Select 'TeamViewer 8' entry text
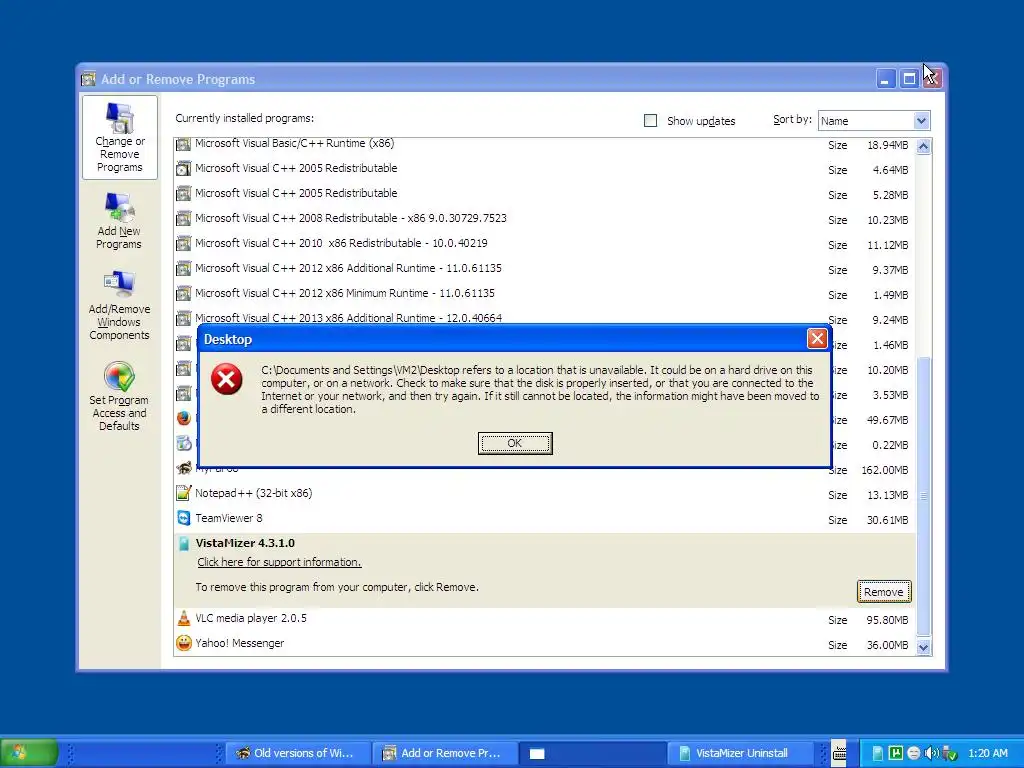 (229, 519)
